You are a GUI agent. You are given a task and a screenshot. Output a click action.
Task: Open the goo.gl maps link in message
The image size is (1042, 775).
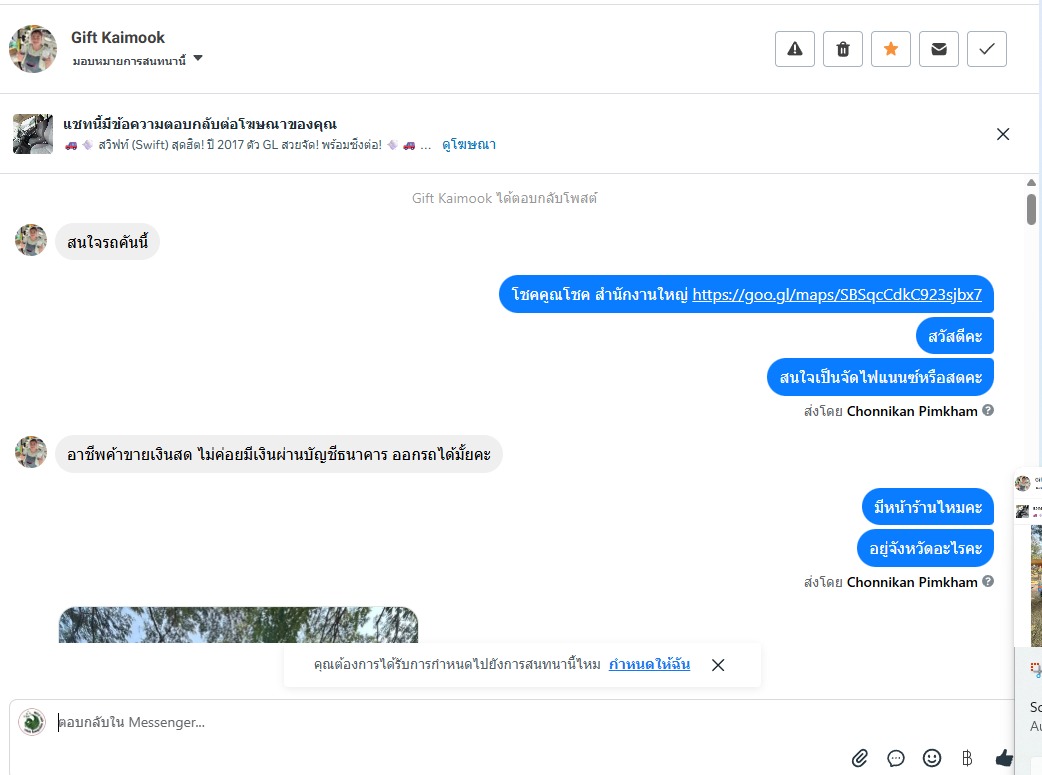(x=837, y=294)
